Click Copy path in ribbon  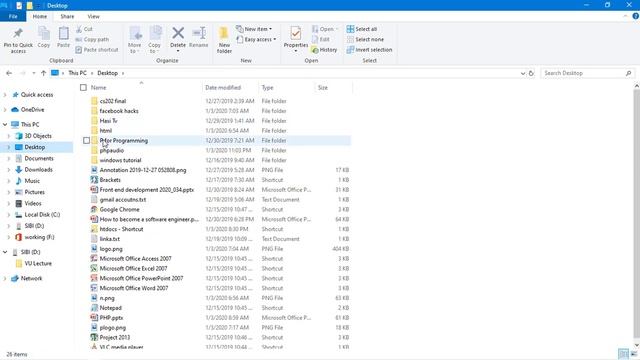point(92,40)
